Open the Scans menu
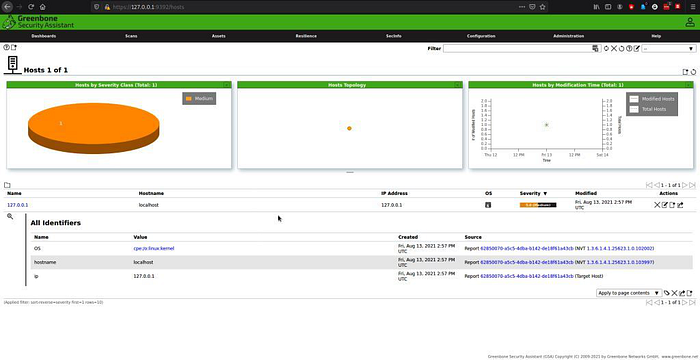Image resolution: width=700 pixels, height=360 pixels. click(131, 36)
